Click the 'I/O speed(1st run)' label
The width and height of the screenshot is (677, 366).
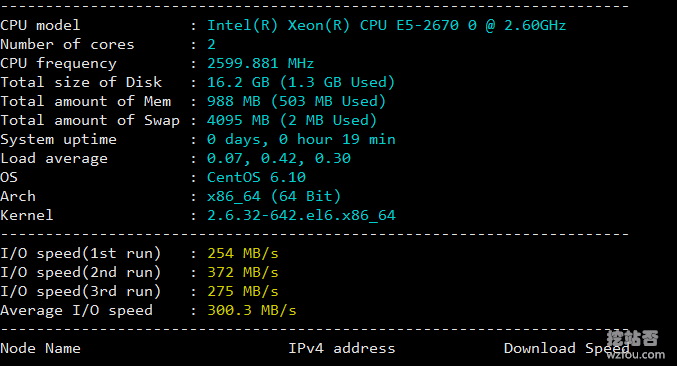coord(81,253)
